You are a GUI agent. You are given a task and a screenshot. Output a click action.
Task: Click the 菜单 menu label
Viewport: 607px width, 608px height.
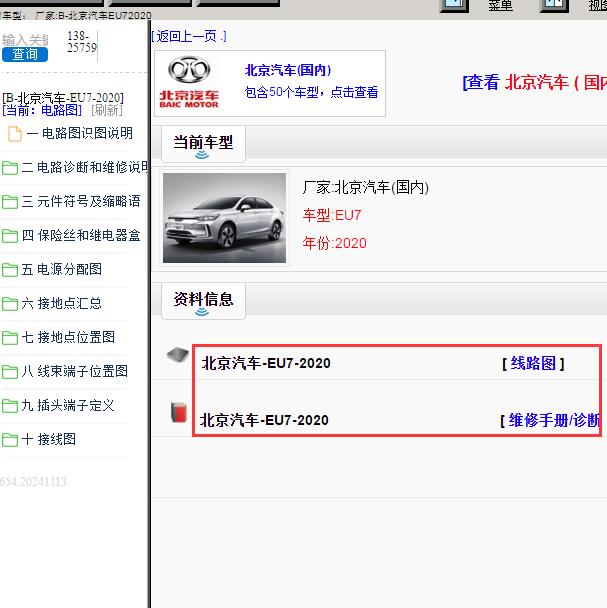(x=500, y=5)
